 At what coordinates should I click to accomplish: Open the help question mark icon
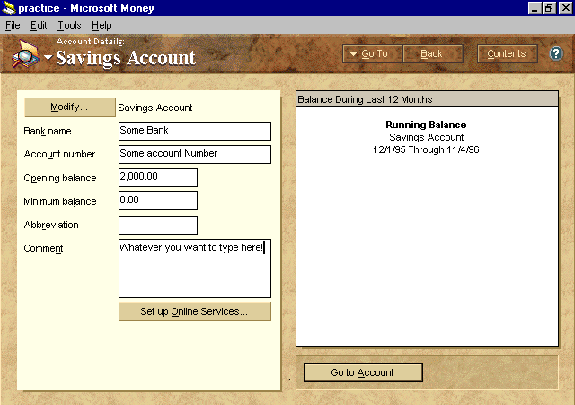tap(556, 54)
